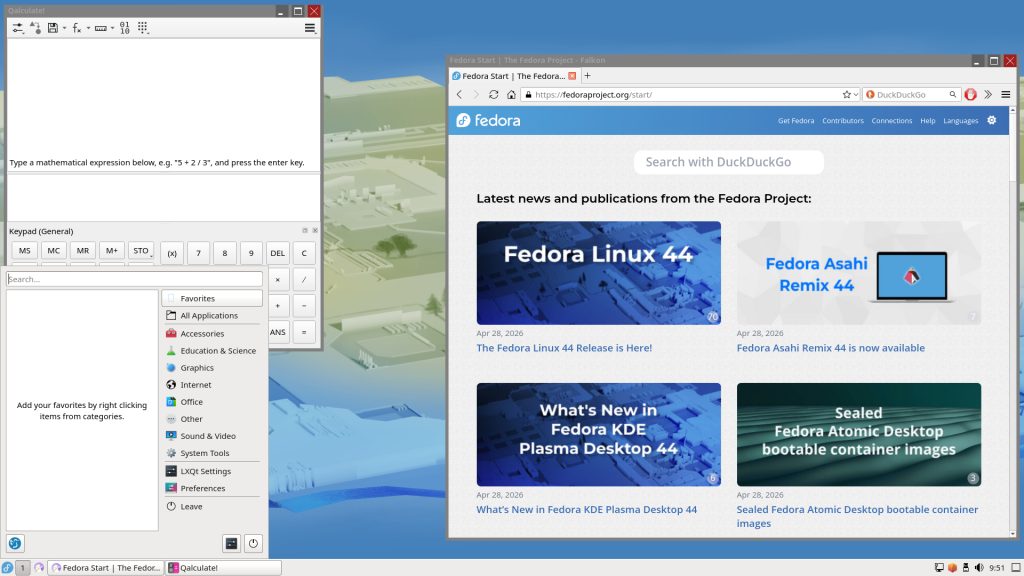Open the Education & Science category
Viewport: 1024px width, 576px height.
point(212,351)
